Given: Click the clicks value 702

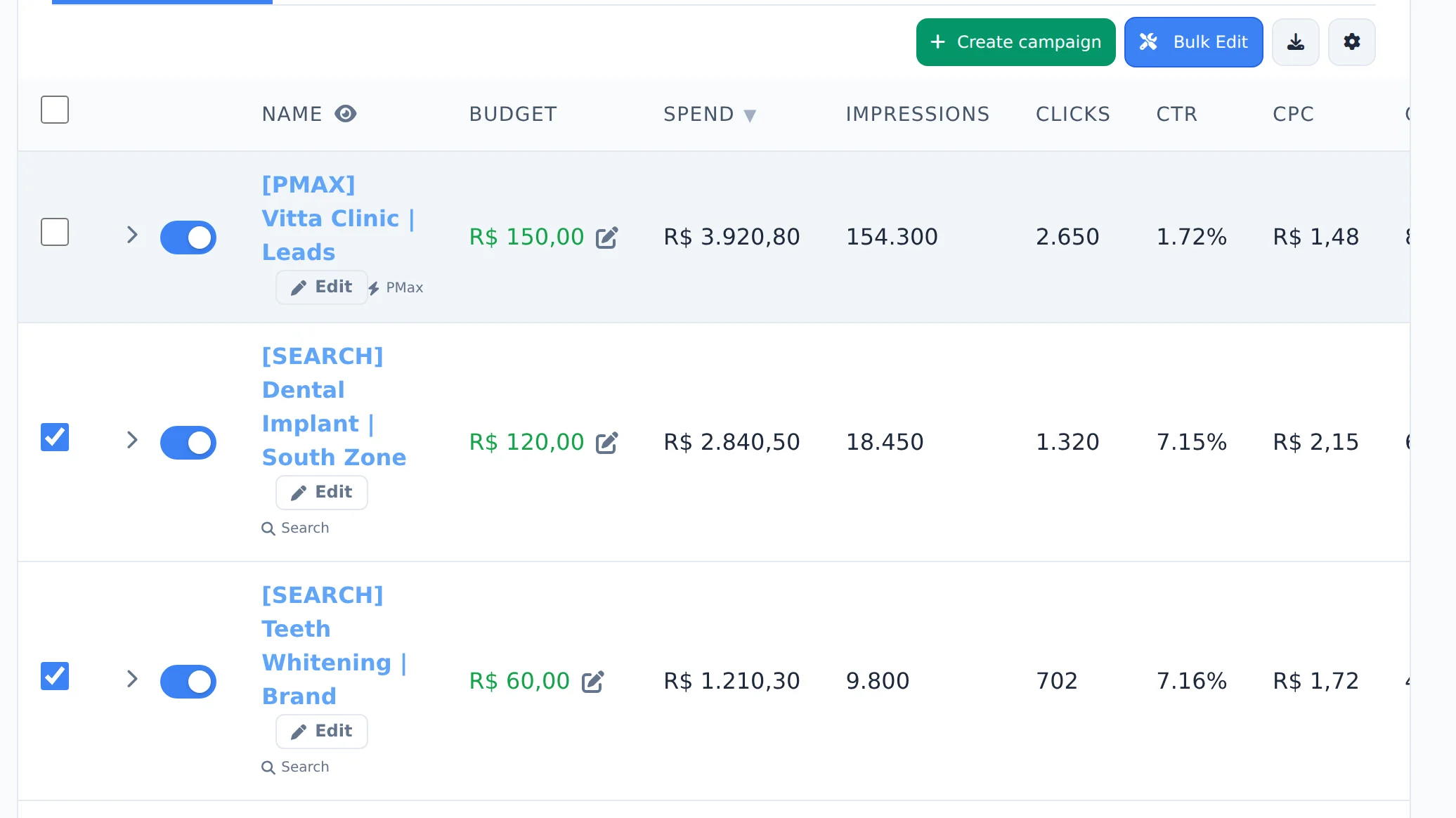Looking at the screenshot, I should (1057, 681).
